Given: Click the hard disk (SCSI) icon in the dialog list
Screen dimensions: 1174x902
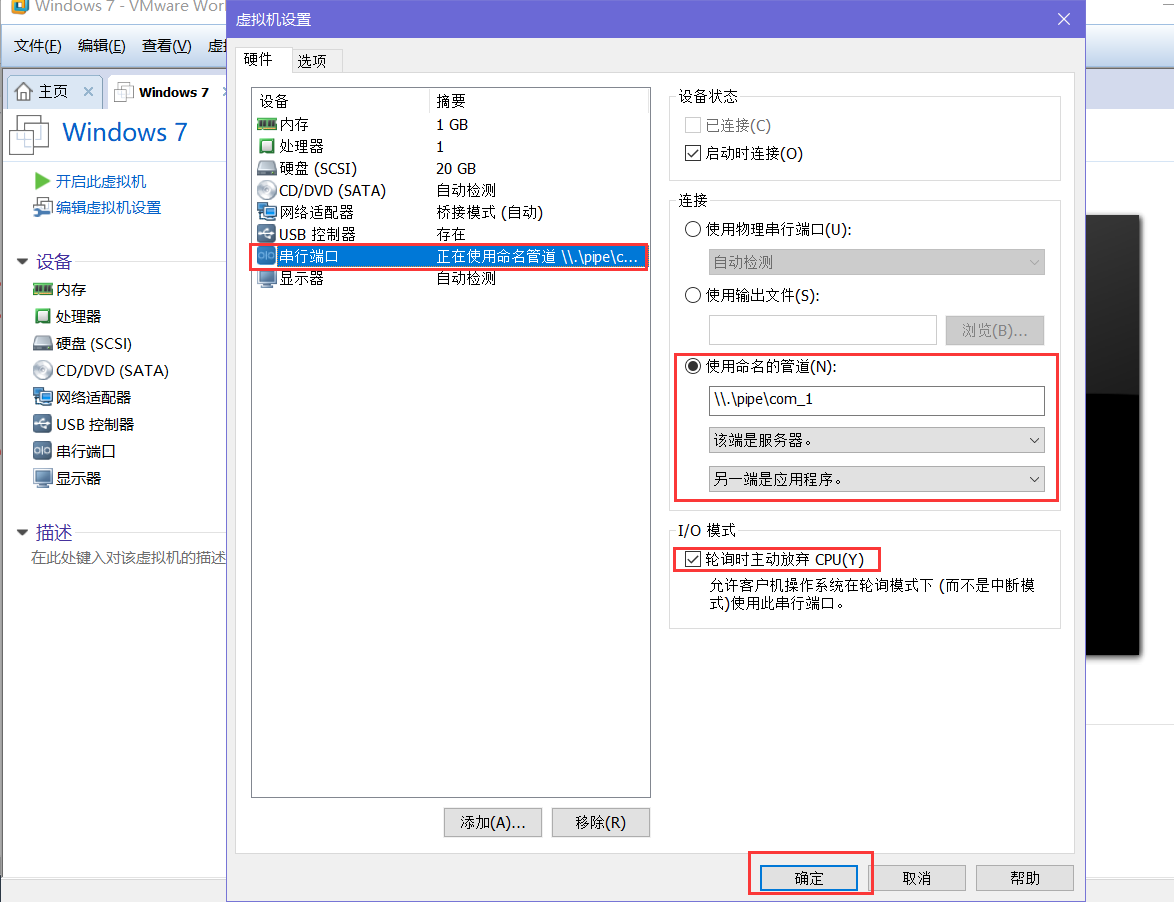Looking at the screenshot, I should 267,168.
